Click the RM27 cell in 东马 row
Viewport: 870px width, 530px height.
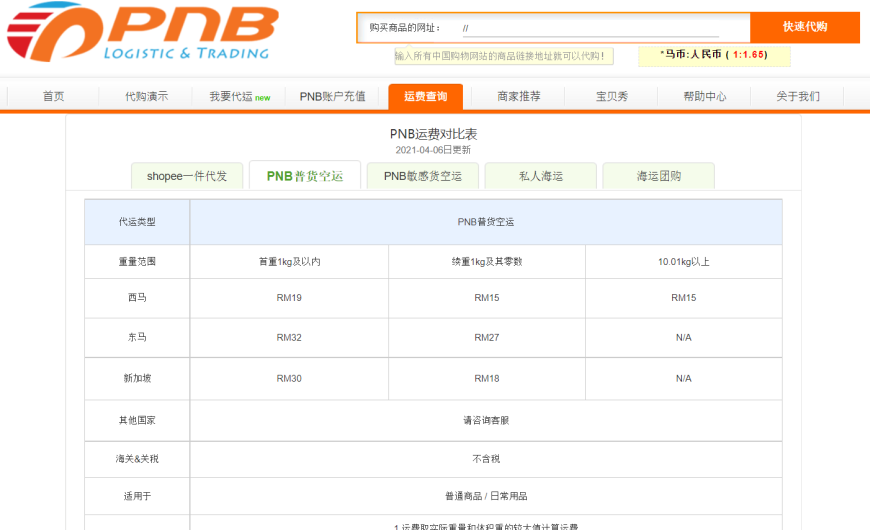point(487,337)
